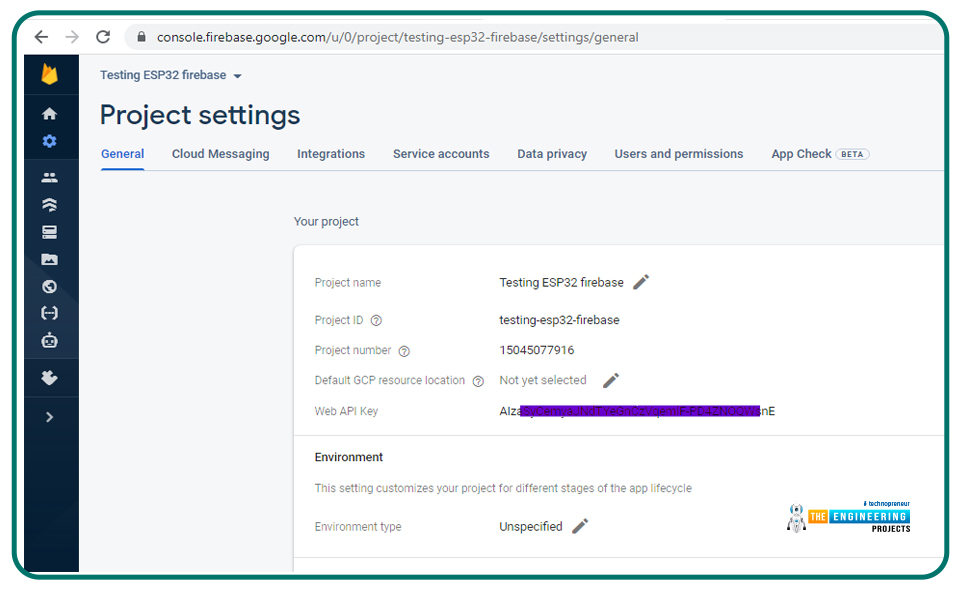Switch to the Service accounts tab

pos(441,154)
